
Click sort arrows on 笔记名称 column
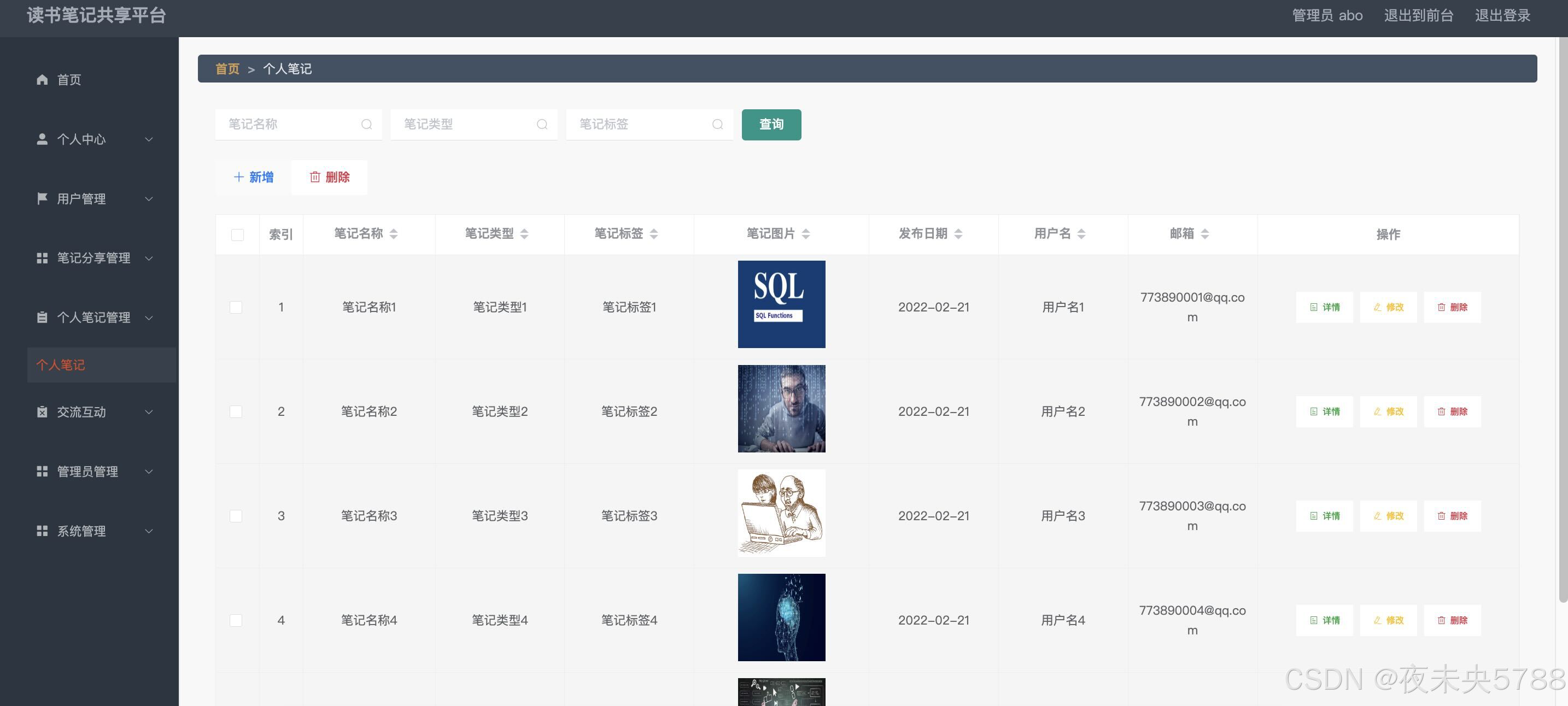click(394, 234)
